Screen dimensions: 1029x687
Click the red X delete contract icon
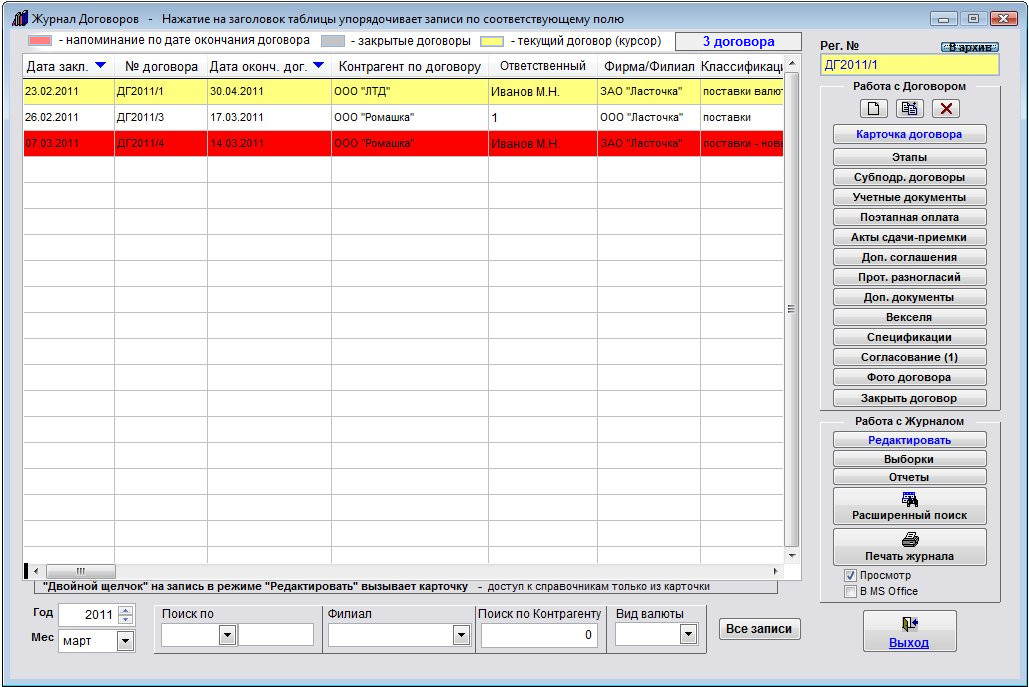[x=946, y=109]
